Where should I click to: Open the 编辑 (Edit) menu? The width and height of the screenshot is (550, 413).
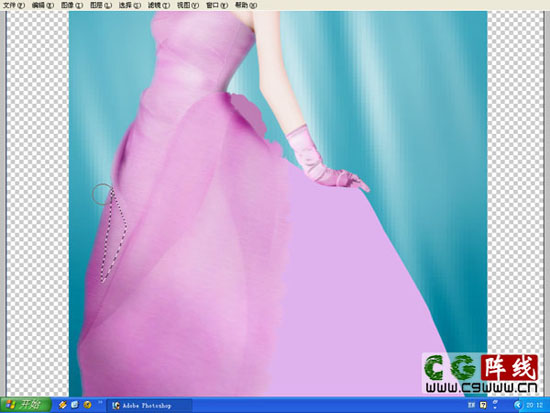tap(43, 5)
